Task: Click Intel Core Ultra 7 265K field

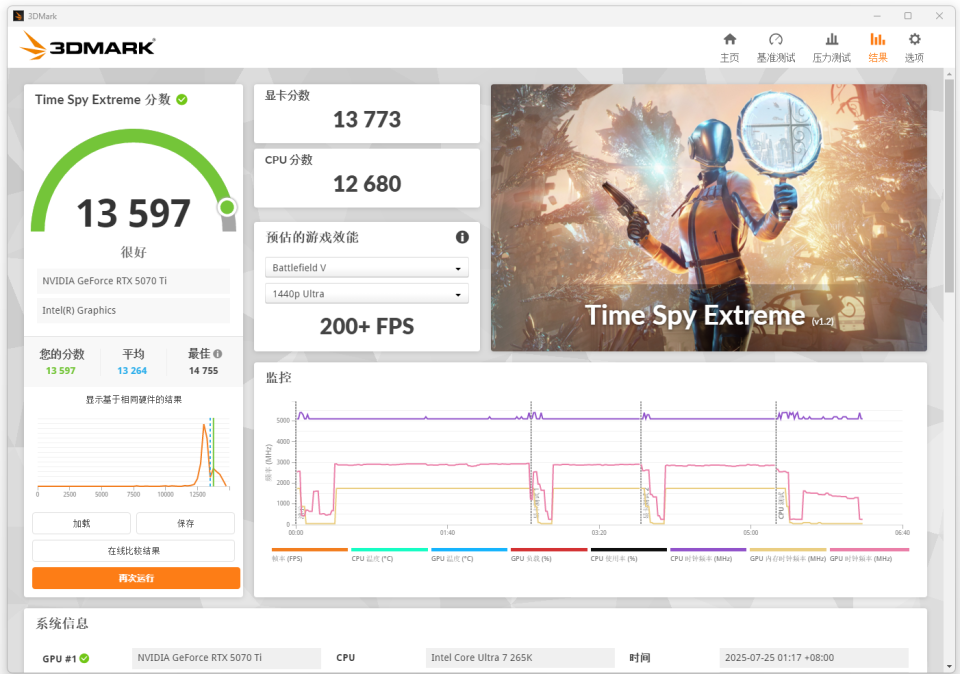Action: (x=520, y=657)
